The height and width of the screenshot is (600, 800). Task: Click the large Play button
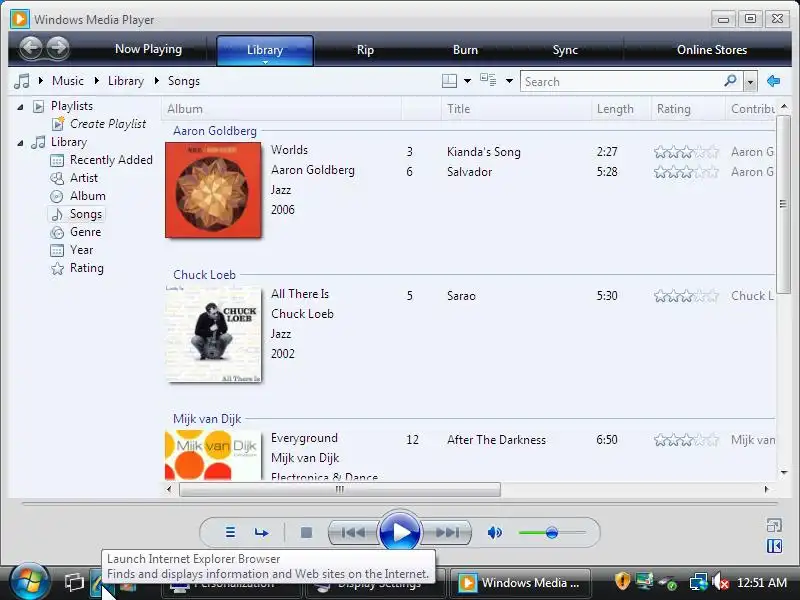400,532
